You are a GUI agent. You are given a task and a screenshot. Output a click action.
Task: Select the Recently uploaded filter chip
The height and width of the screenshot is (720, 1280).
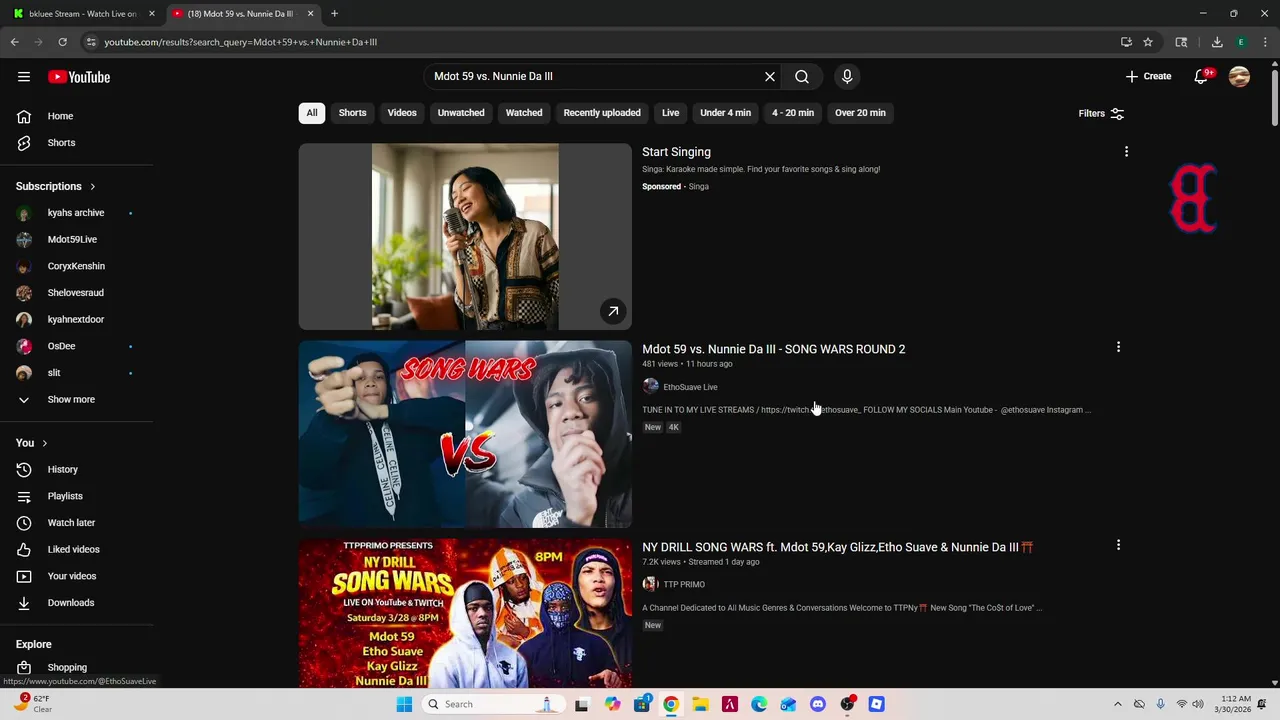(x=602, y=113)
